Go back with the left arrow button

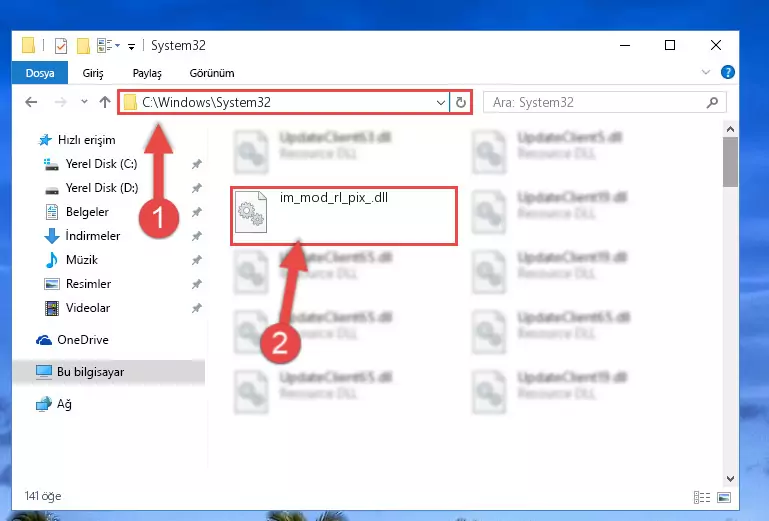[31, 102]
